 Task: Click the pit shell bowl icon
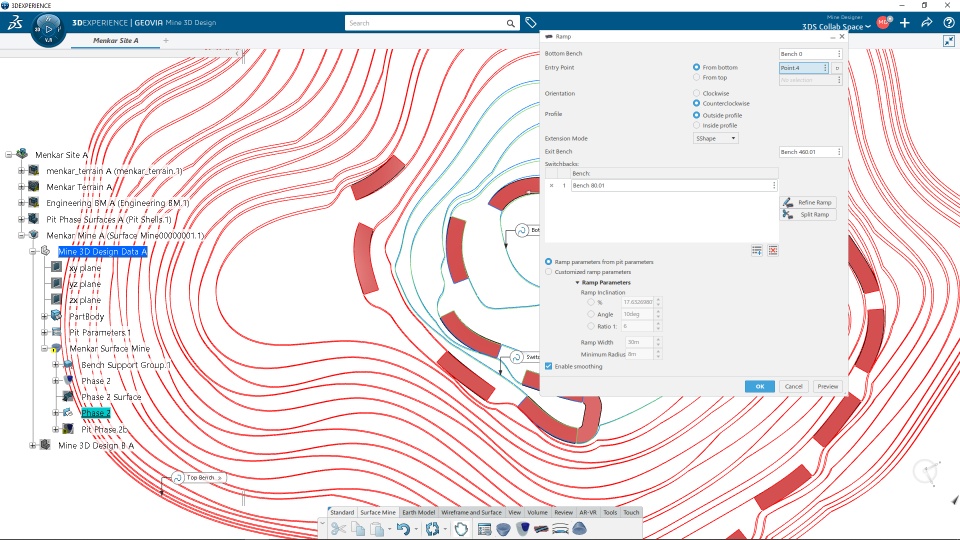503,528
